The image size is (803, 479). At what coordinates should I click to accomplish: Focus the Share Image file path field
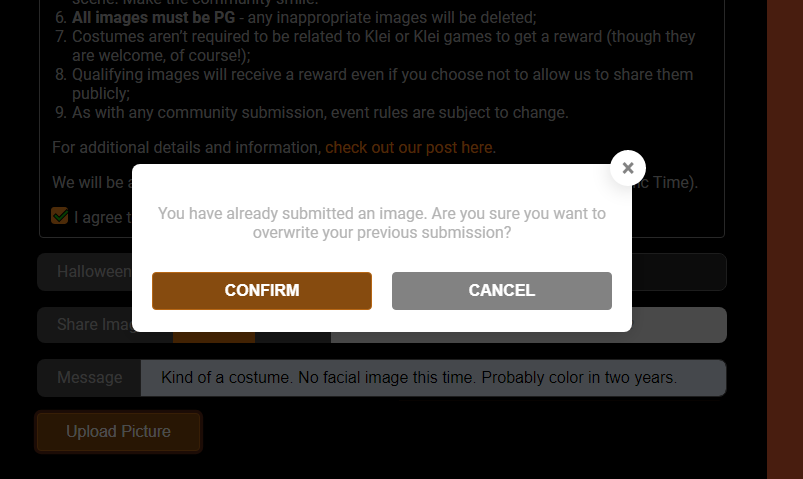click(x=678, y=325)
